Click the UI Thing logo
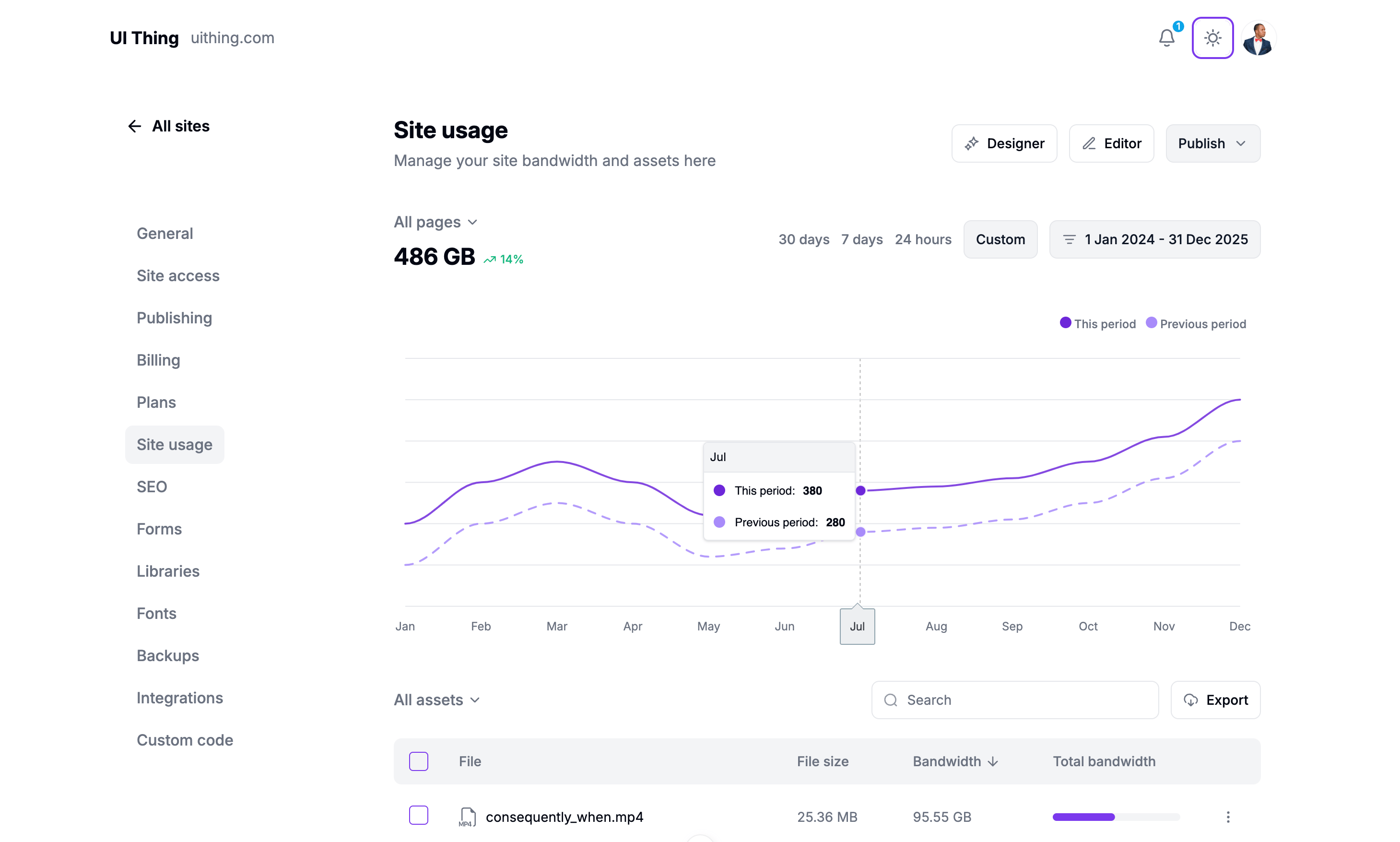This screenshot has height=842, width=1400. tap(144, 38)
